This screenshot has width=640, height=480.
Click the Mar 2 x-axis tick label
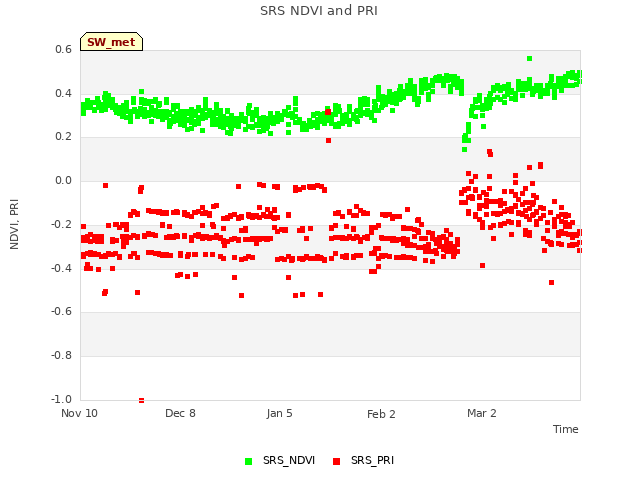click(482, 413)
